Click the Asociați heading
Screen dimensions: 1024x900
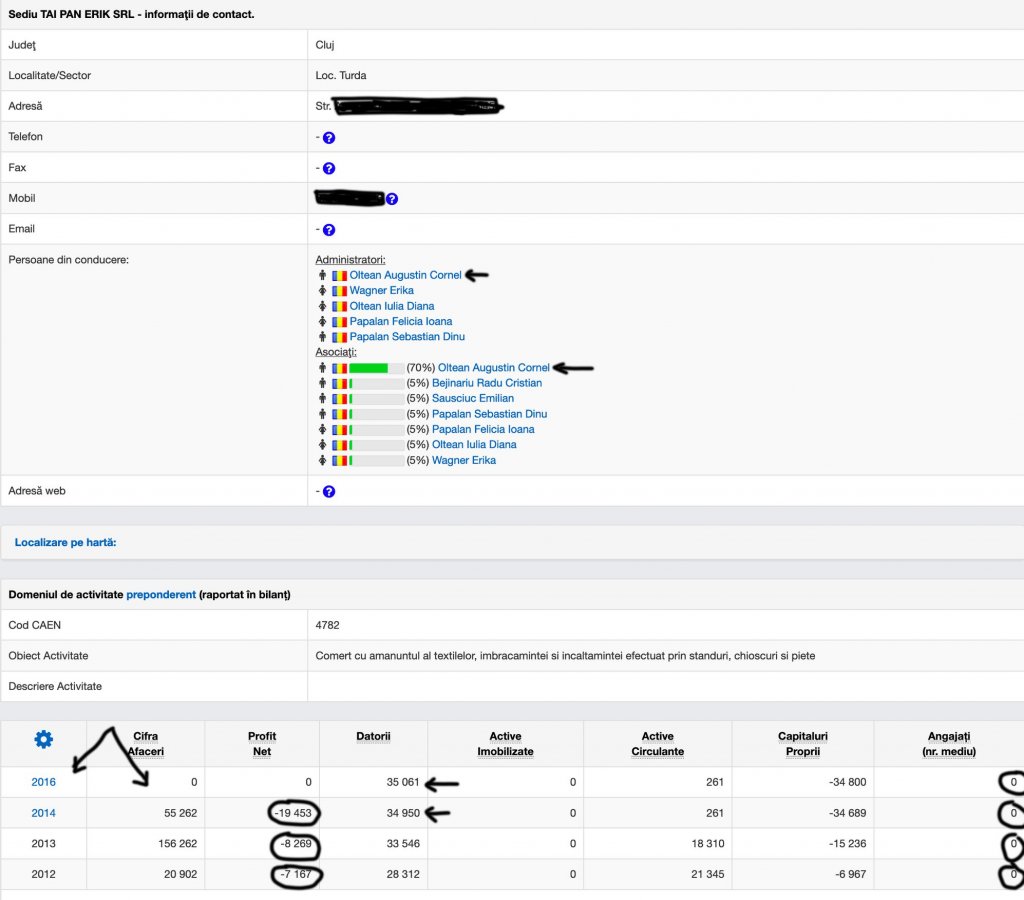[336, 353]
